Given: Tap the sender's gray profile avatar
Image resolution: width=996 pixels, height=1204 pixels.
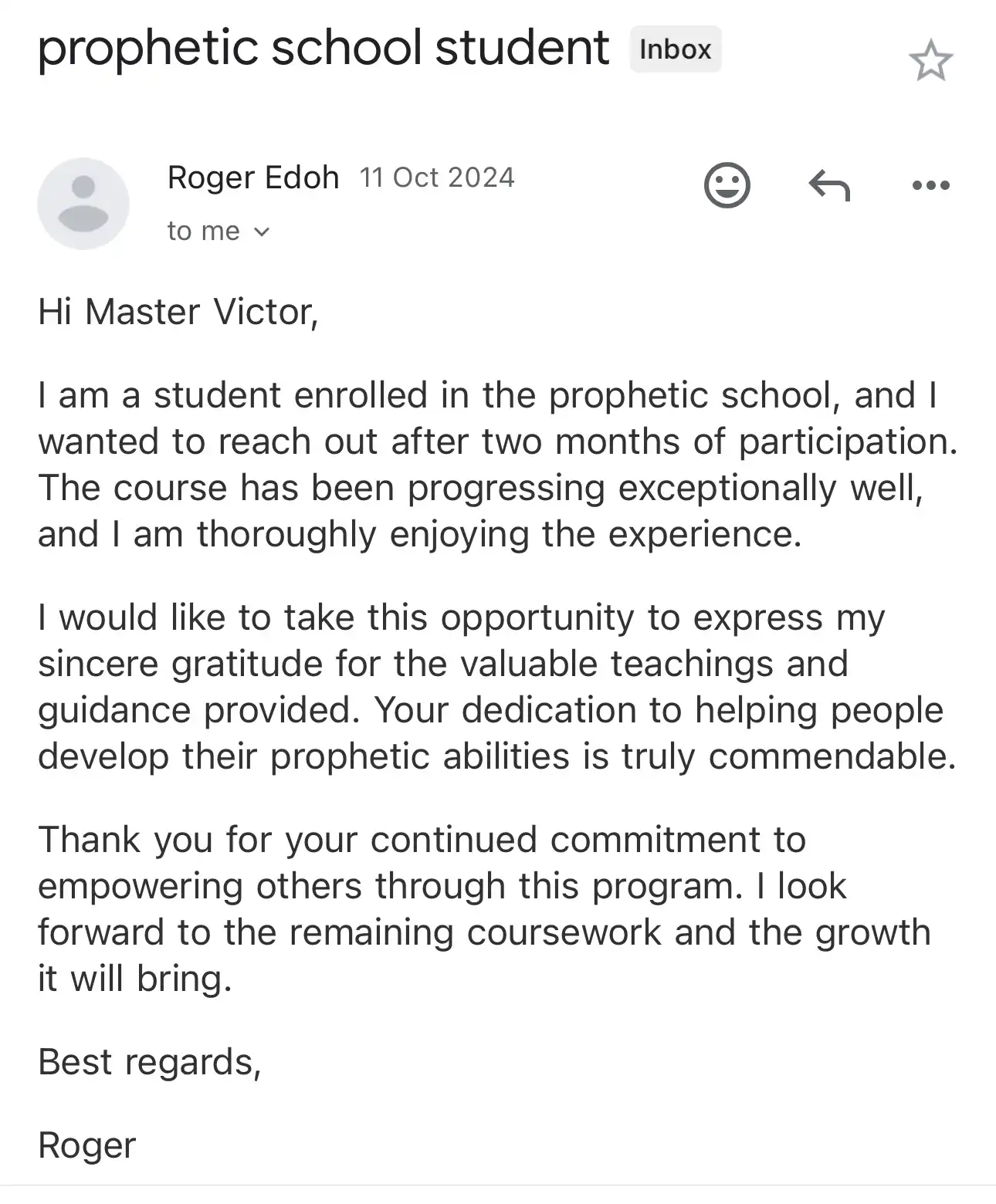Looking at the screenshot, I should pyautogui.click(x=83, y=204).
